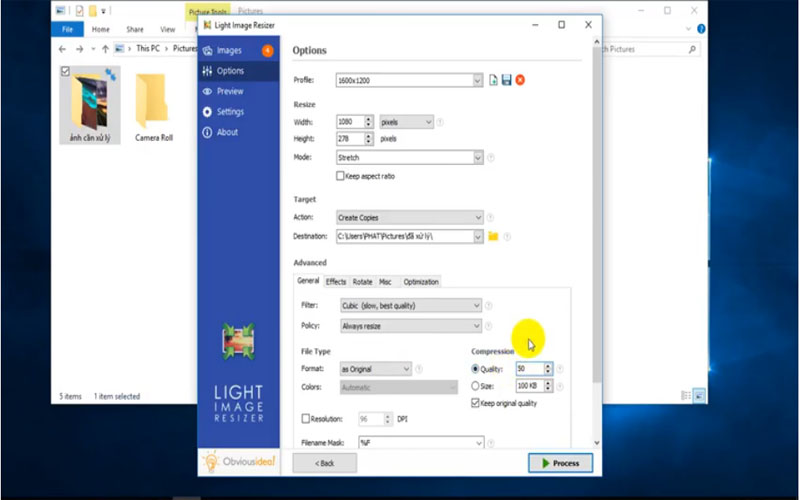The height and width of the screenshot is (500, 800).
Task: Open Explorer Home ribbon tab
Action: click(x=101, y=30)
